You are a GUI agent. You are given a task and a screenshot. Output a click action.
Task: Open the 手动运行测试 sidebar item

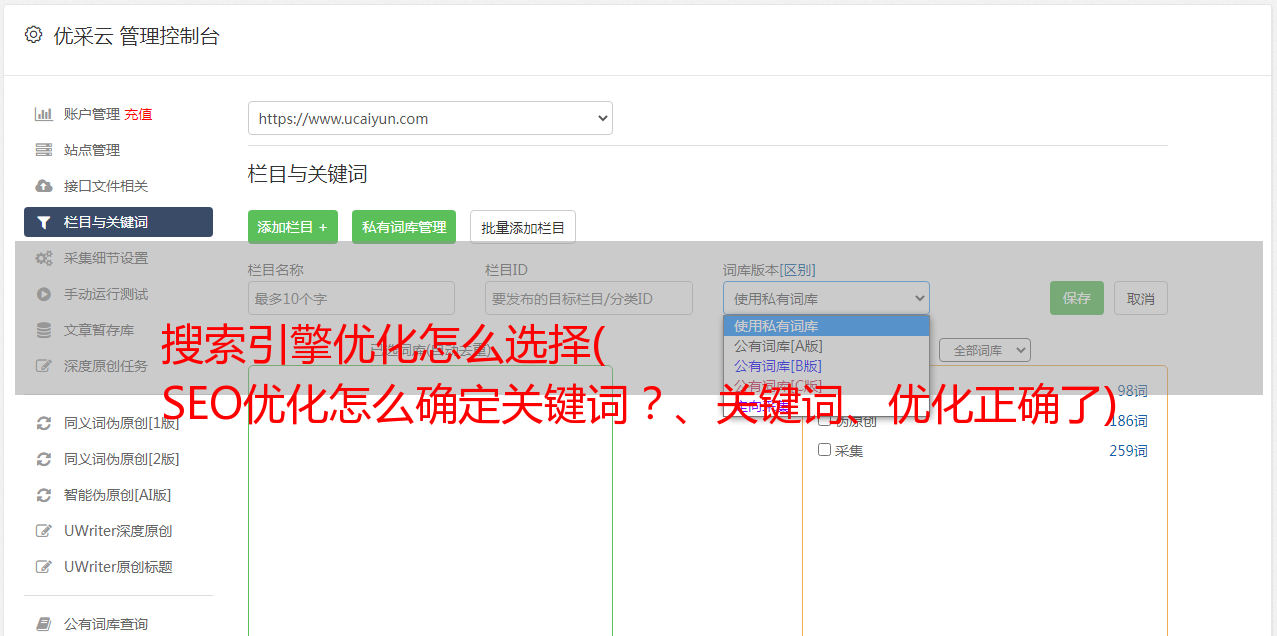coord(118,294)
